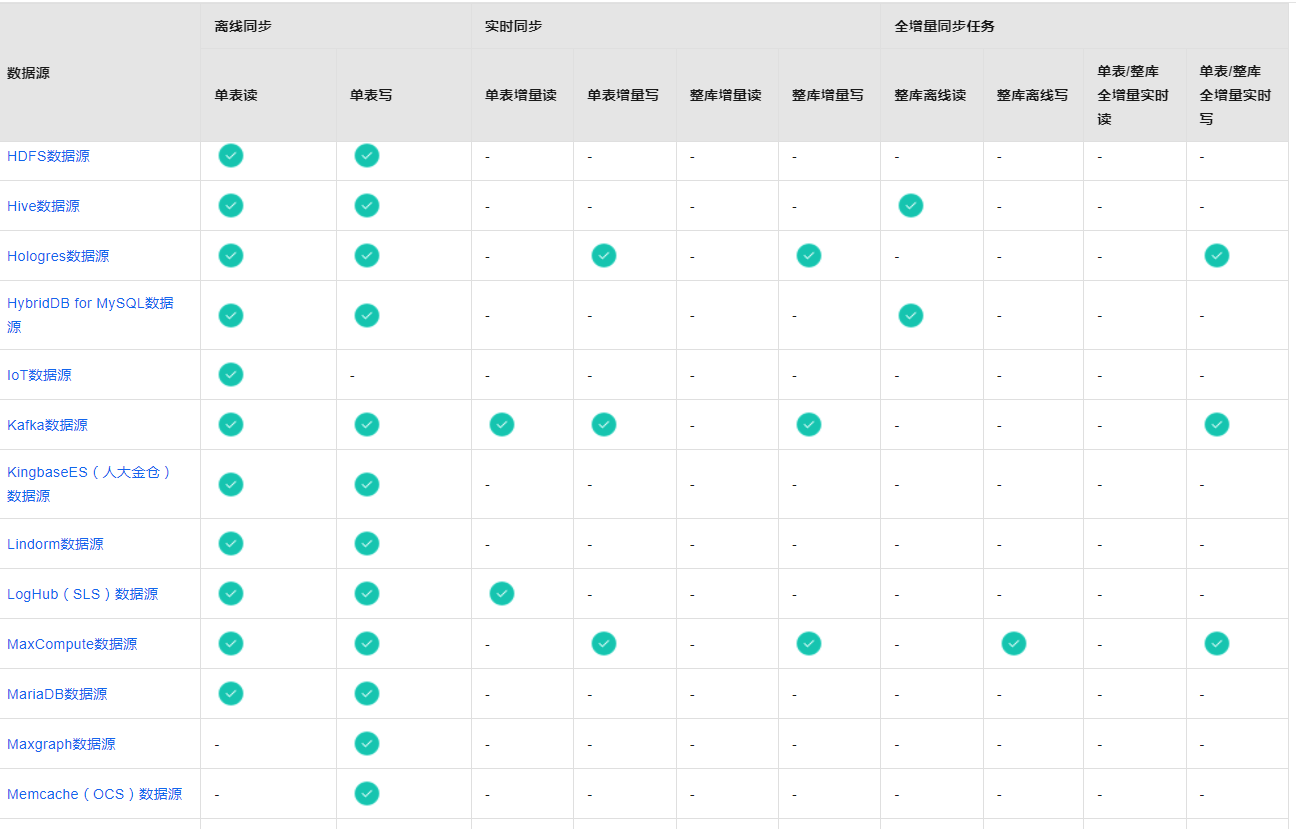Click the 单表读 column header

click(x=268, y=95)
